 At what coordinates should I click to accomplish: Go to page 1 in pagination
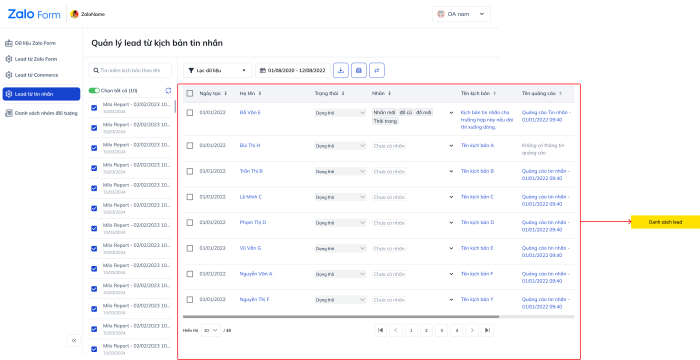(x=411, y=330)
